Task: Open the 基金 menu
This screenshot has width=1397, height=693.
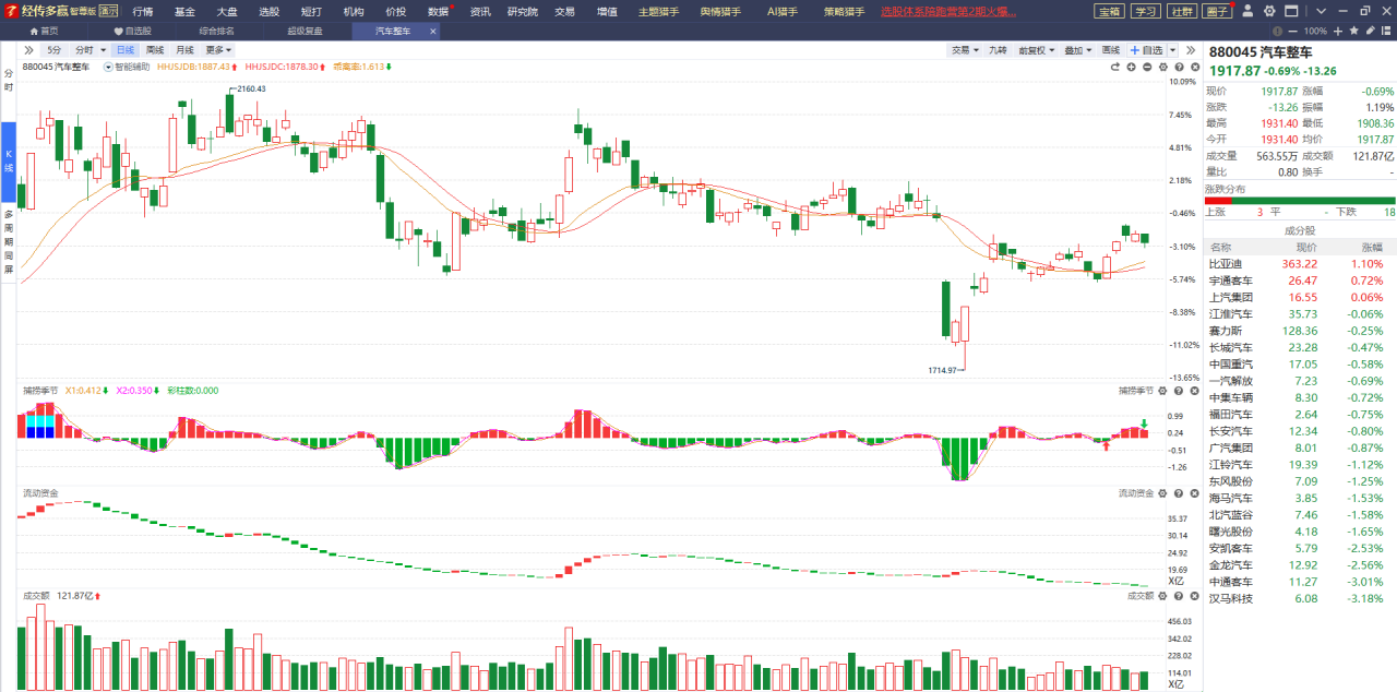Action: tap(185, 11)
